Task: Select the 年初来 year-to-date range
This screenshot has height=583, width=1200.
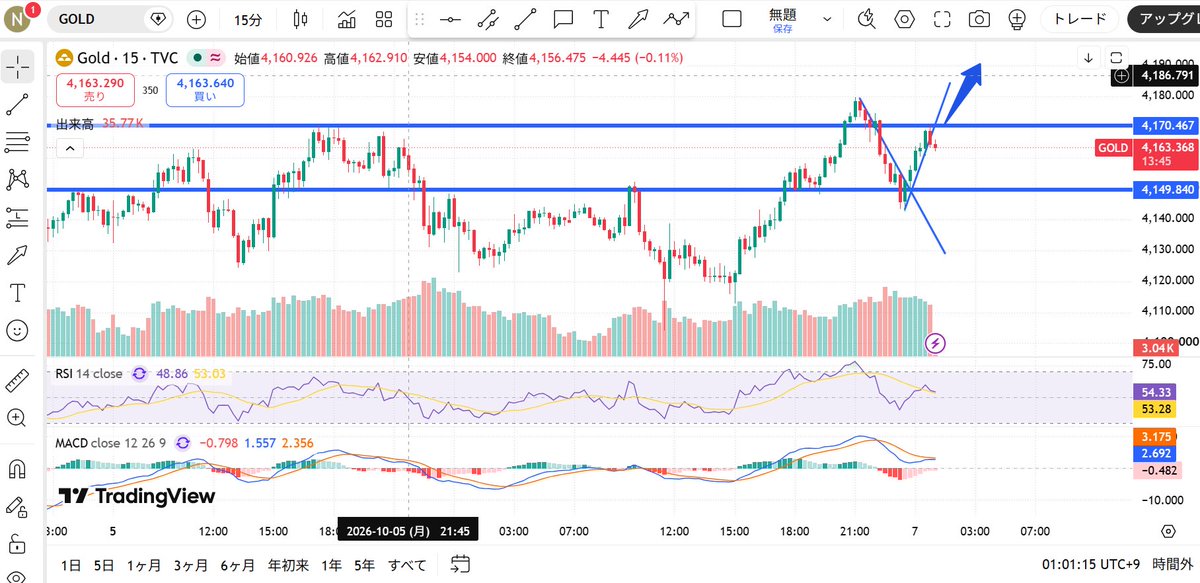Action: pos(289,565)
